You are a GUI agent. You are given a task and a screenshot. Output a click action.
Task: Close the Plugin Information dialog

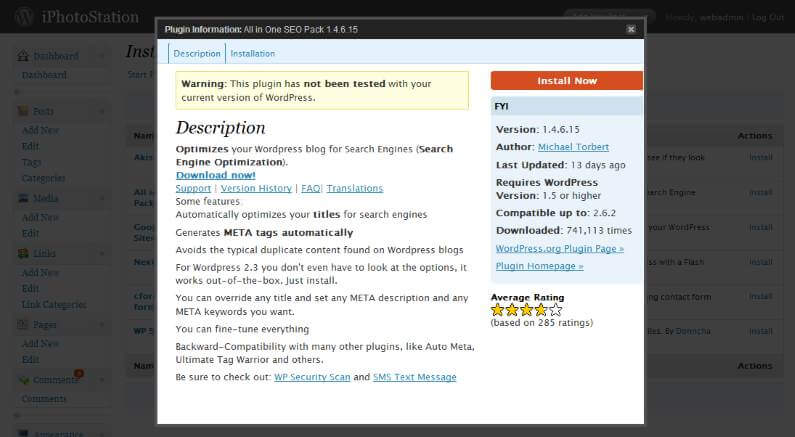pyautogui.click(x=631, y=29)
